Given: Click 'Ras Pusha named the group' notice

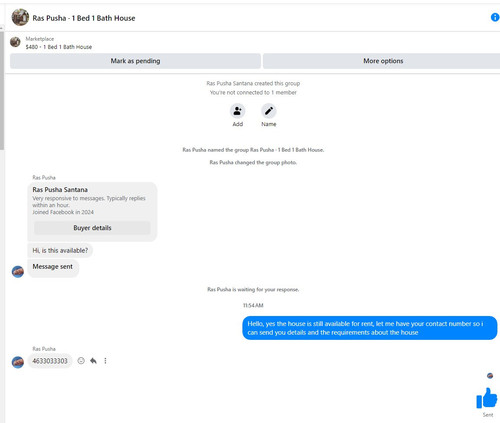Looking at the screenshot, I should pyautogui.click(x=253, y=150).
